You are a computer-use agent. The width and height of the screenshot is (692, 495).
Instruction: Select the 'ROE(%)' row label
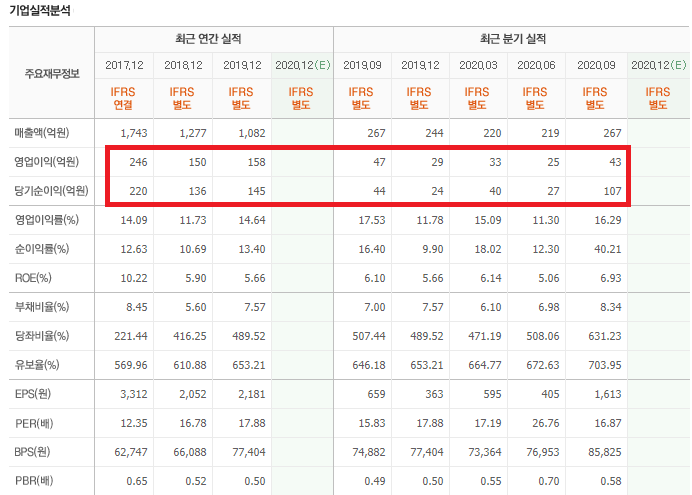coord(33,278)
